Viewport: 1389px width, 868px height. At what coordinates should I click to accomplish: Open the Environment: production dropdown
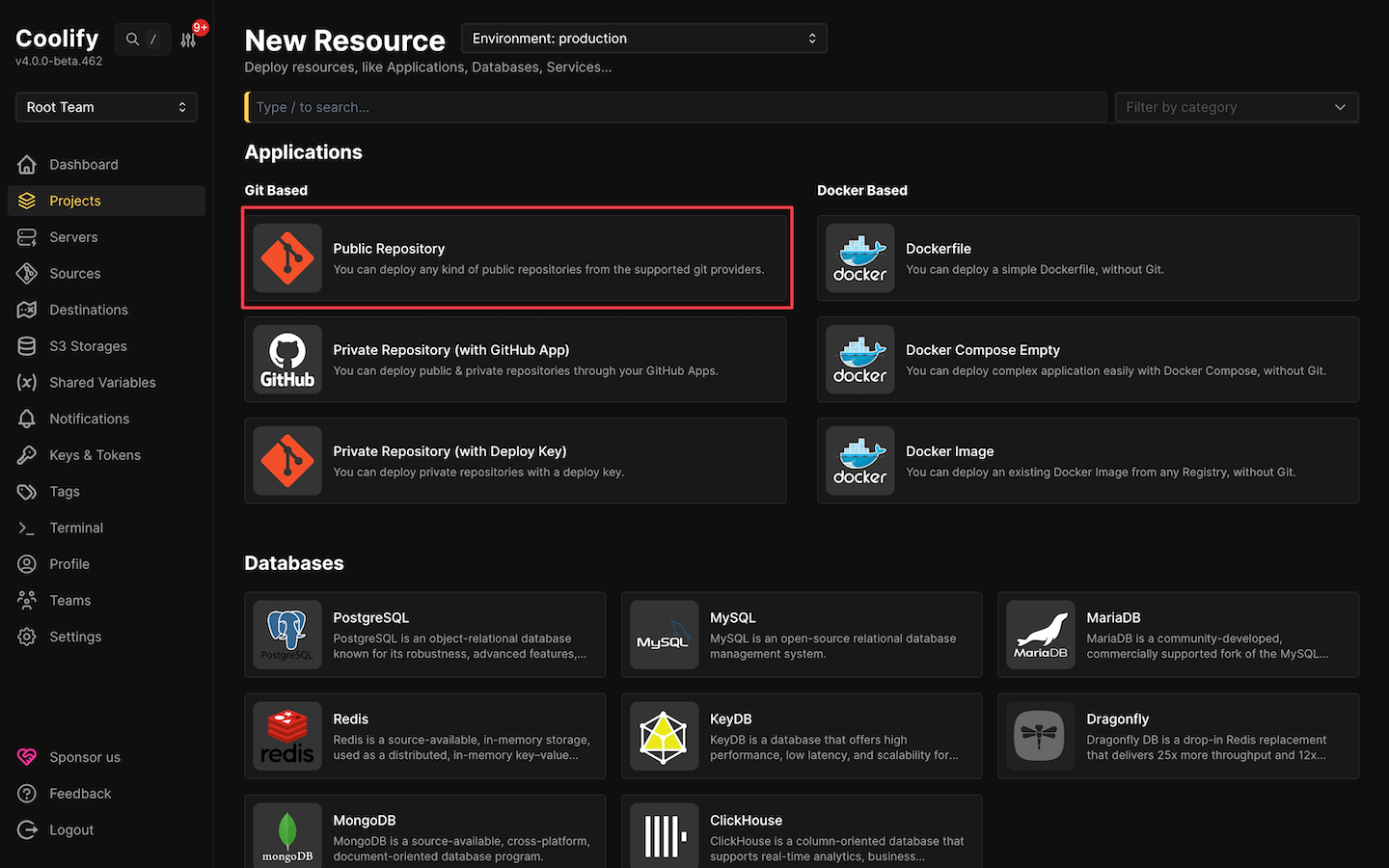pos(643,38)
